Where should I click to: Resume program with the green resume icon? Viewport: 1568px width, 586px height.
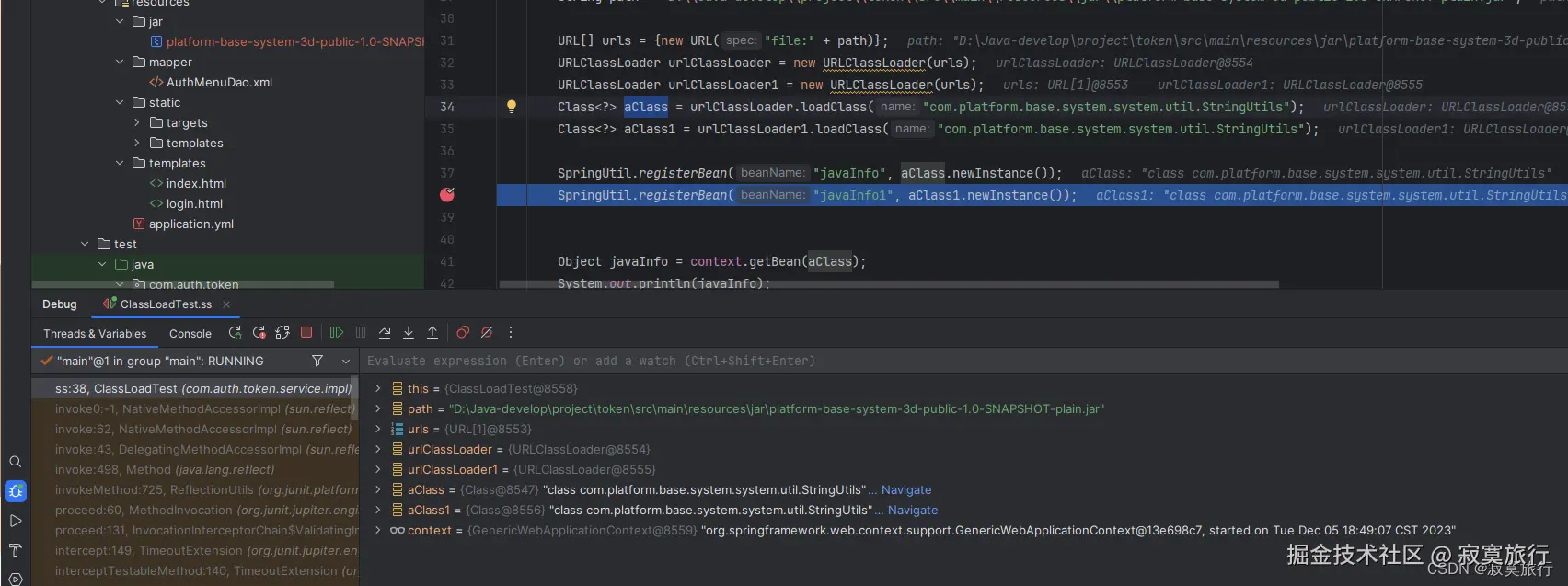tap(337, 333)
